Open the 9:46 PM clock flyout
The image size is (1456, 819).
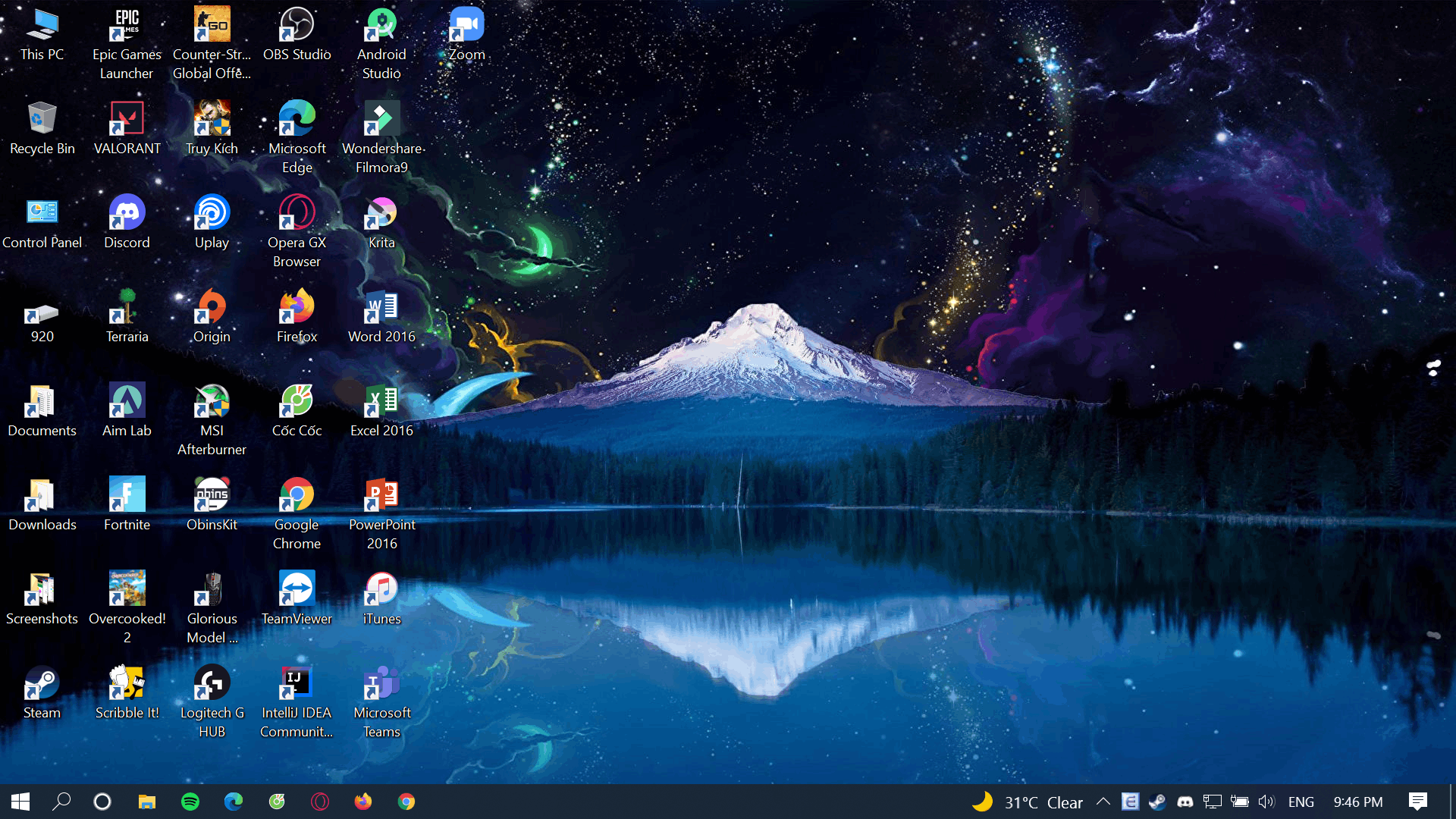(1358, 802)
